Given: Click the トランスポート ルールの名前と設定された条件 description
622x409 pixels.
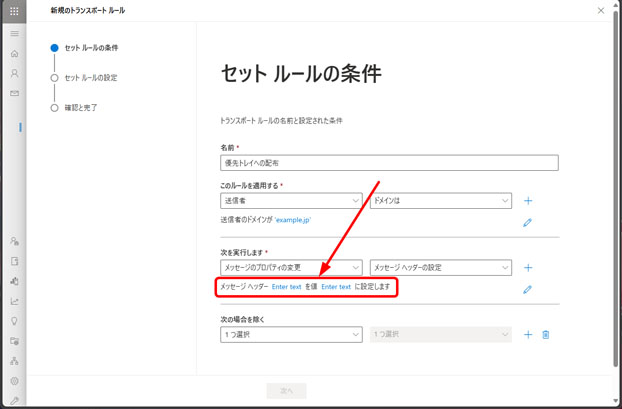Looking at the screenshot, I should pyautogui.click(x=281, y=121).
